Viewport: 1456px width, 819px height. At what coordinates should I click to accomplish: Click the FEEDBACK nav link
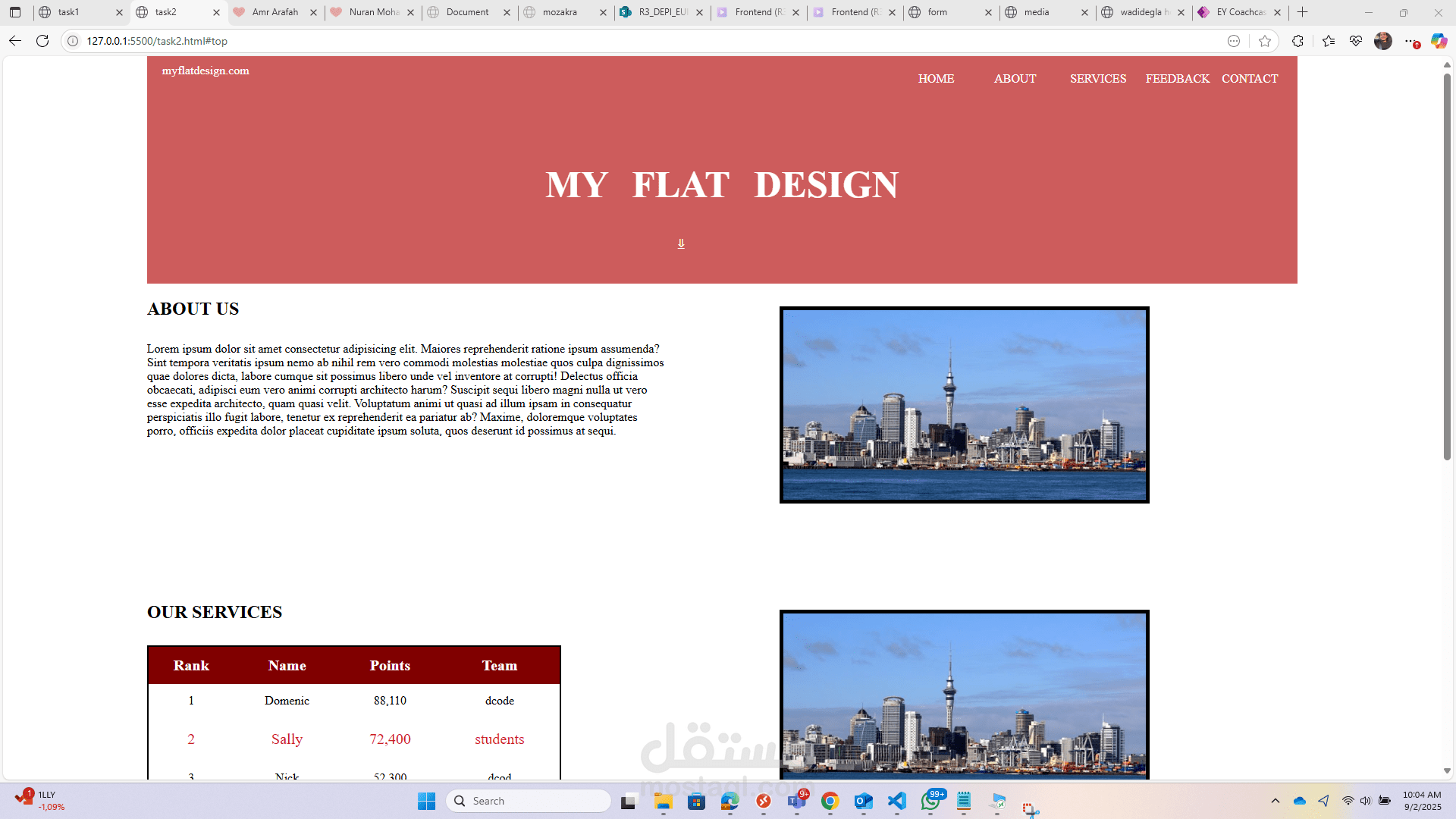pyautogui.click(x=1178, y=79)
